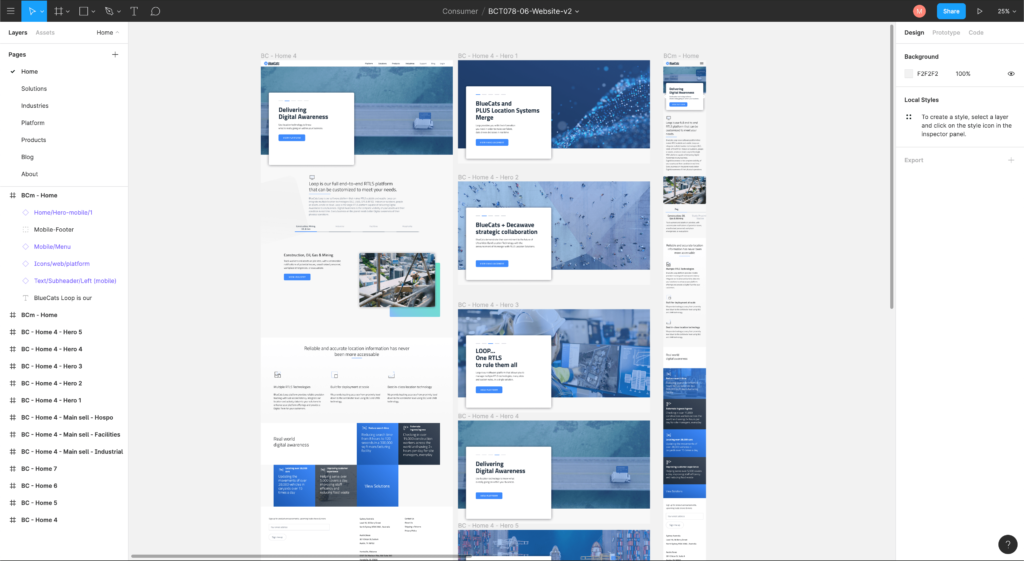Screen dimensions: 1024x561
Task: Click the horizontal canvas scrollbar
Action: tap(301, 556)
